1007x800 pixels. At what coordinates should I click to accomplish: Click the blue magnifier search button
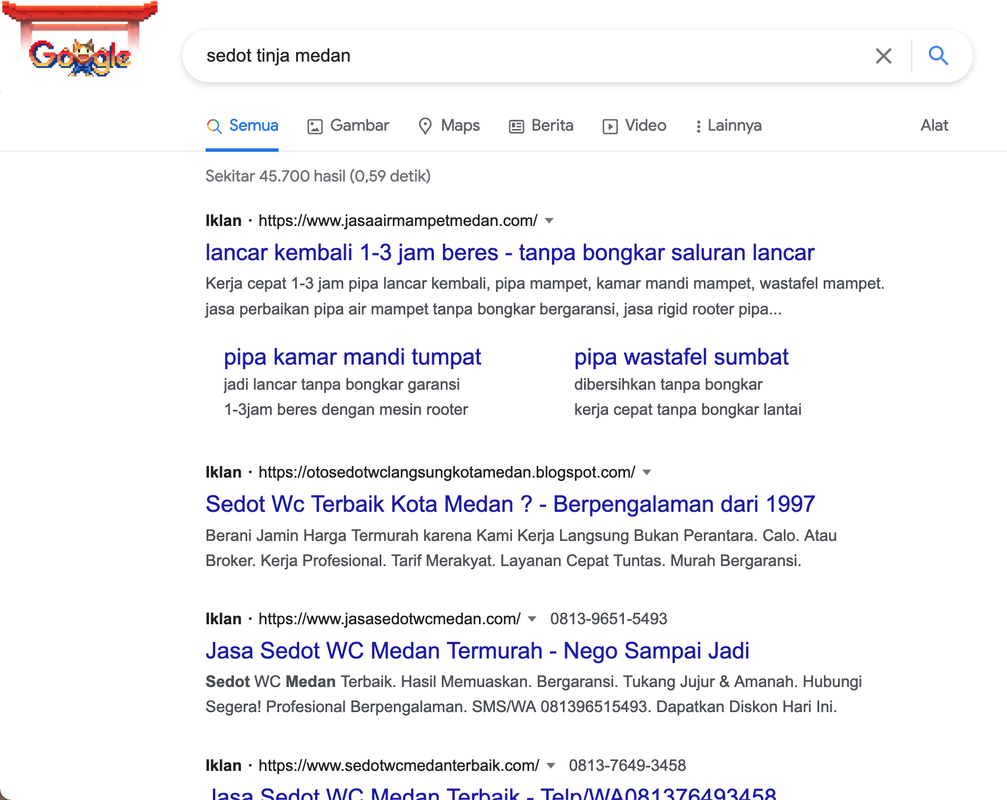pos(938,56)
